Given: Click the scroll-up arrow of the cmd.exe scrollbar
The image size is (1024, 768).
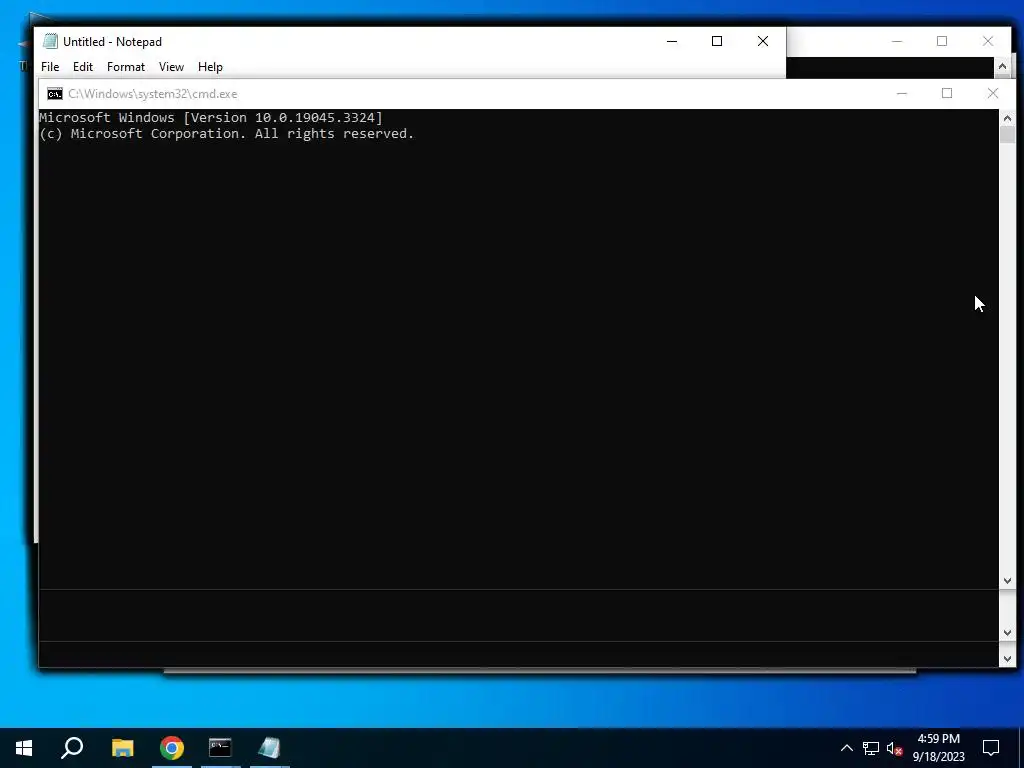Looking at the screenshot, I should pos(1007,118).
